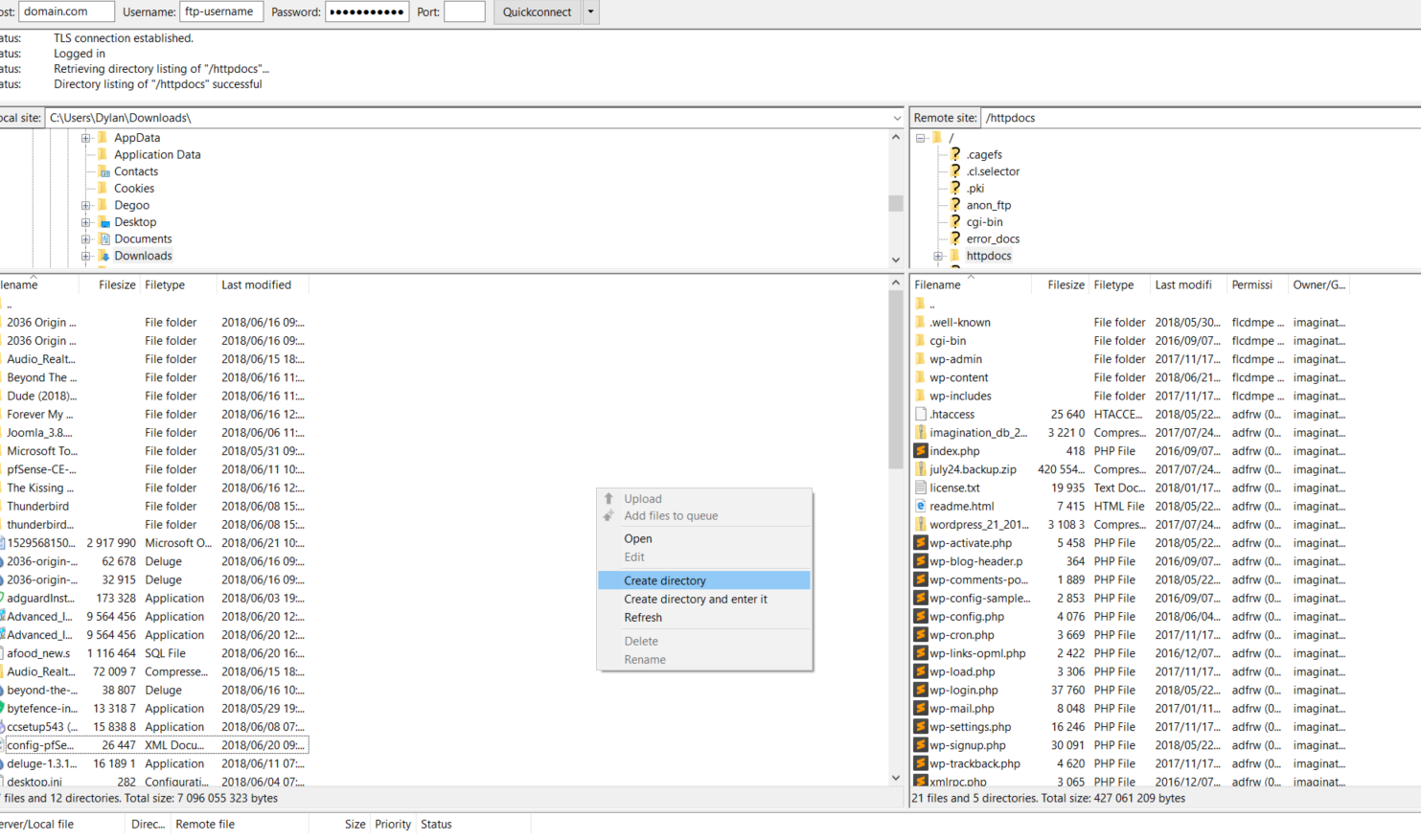
Task: Click the readme.html file icon
Action: [x=921, y=507]
